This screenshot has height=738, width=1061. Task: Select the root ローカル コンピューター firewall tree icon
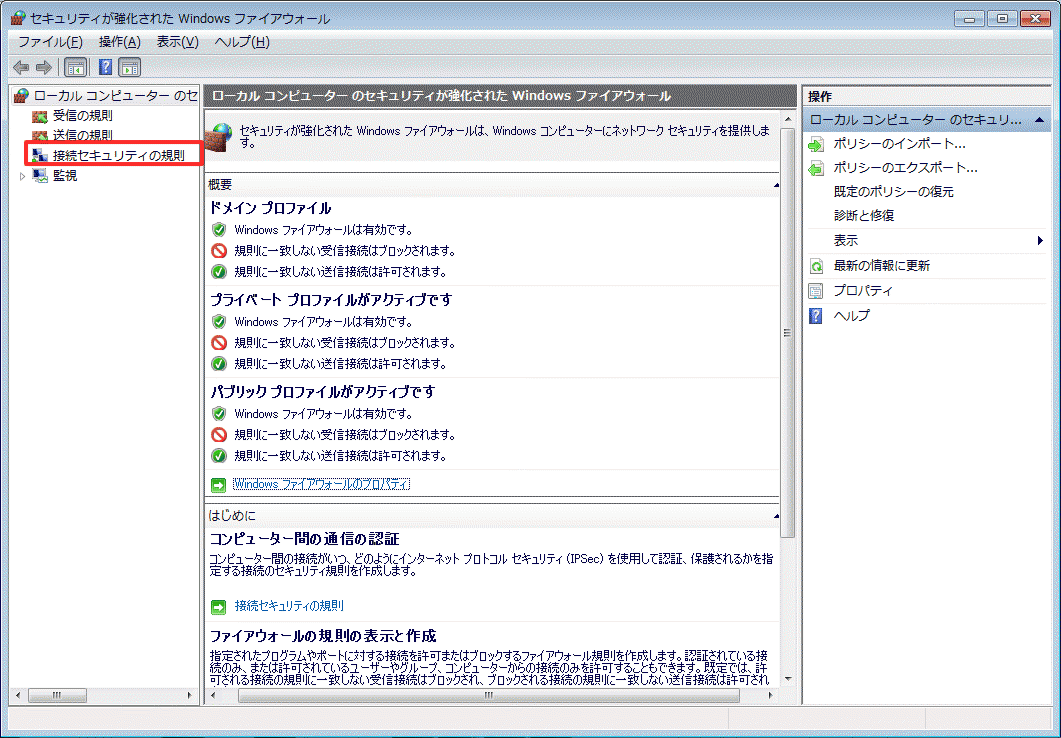(x=21, y=95)
